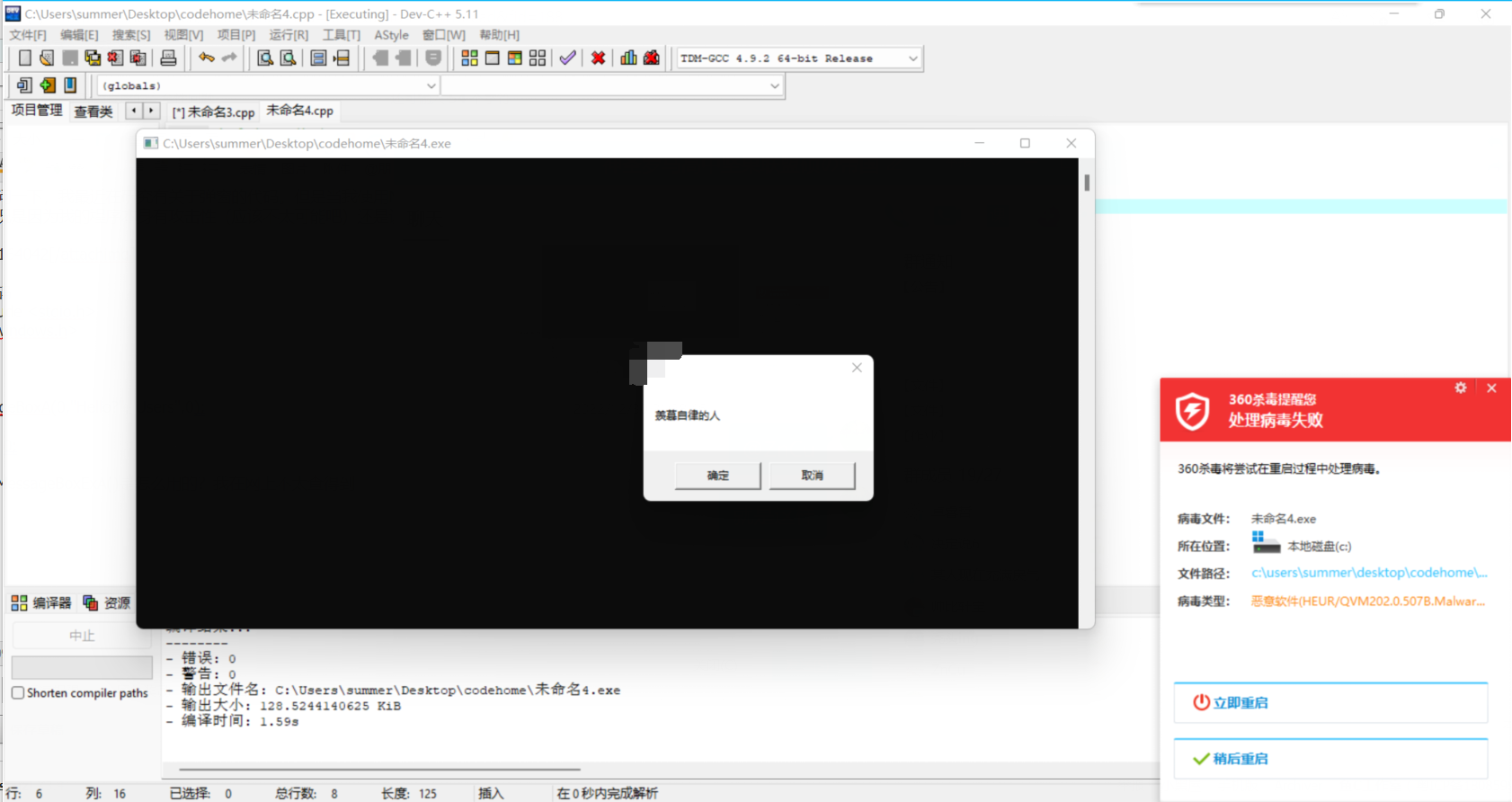This screenshot has width=1512, height=802.
Task: Click the red X Stop Execution icon
Action: click(598, 58)
